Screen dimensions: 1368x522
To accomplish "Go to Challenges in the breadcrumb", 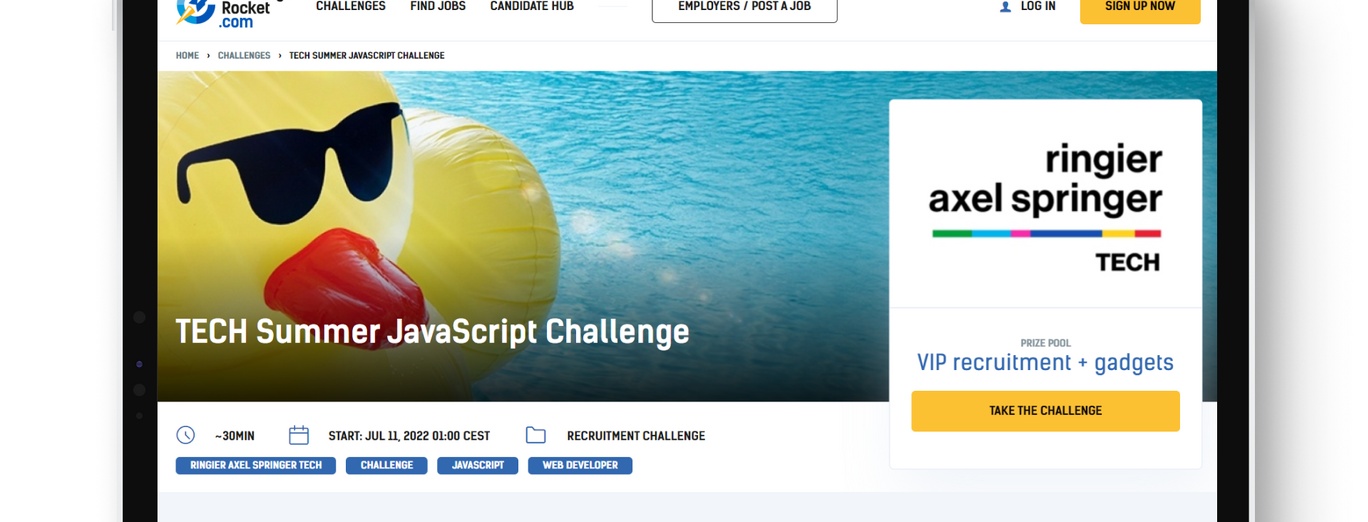I will click(244, 56).
